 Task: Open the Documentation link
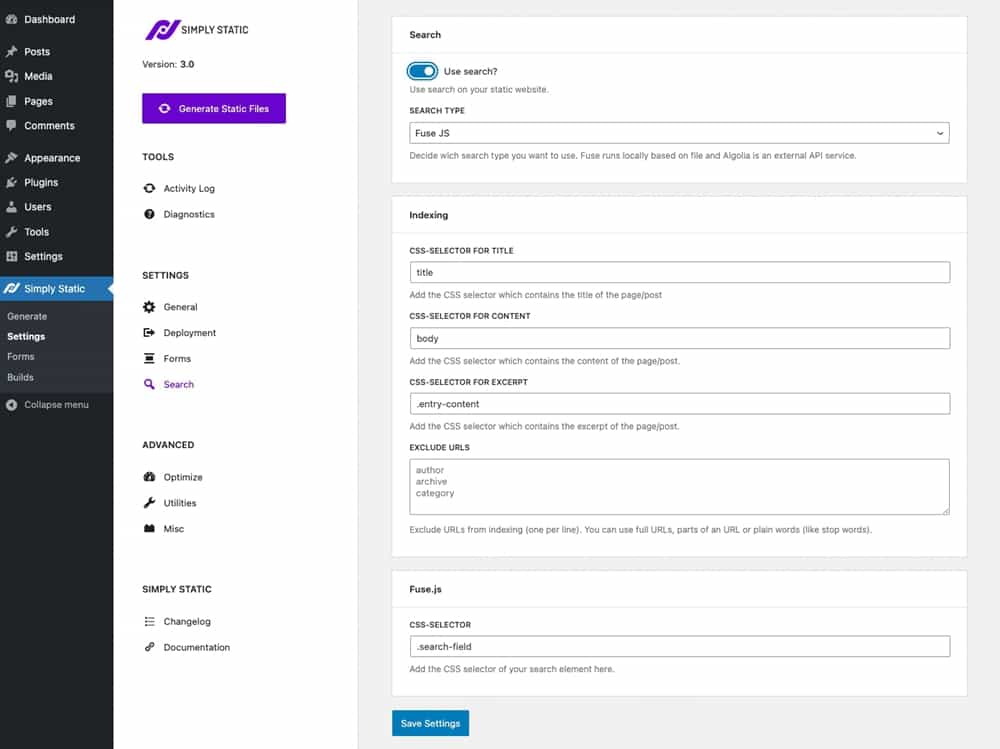tap(196, 647)
